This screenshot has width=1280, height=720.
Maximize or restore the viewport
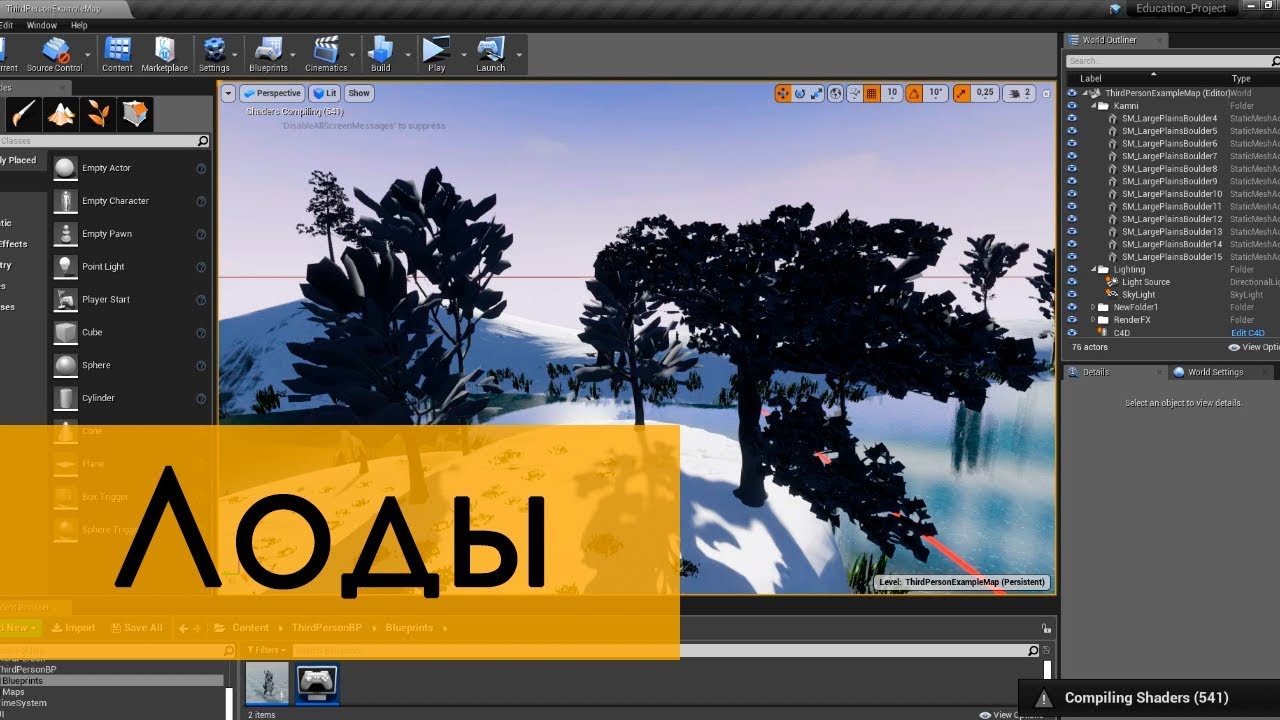tap(1046, 93)
